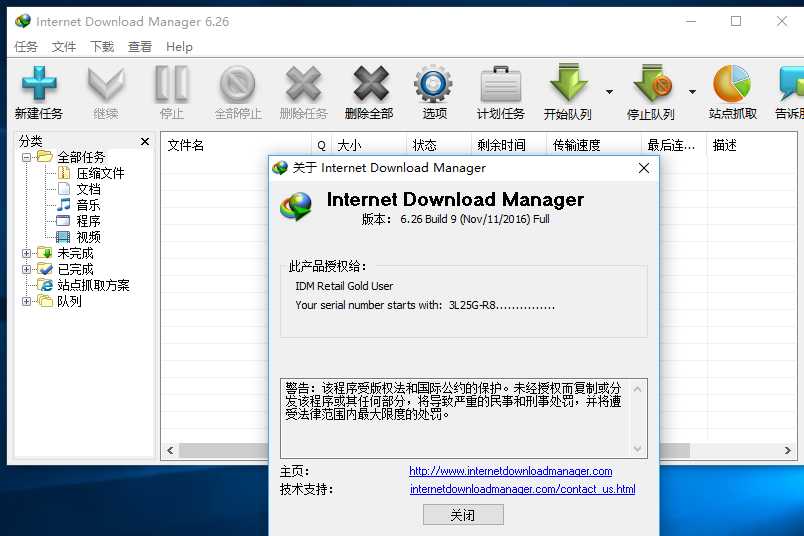Click the download list left scroll arrow
Screen dimensions: 804x536
[x=170, y=450]
